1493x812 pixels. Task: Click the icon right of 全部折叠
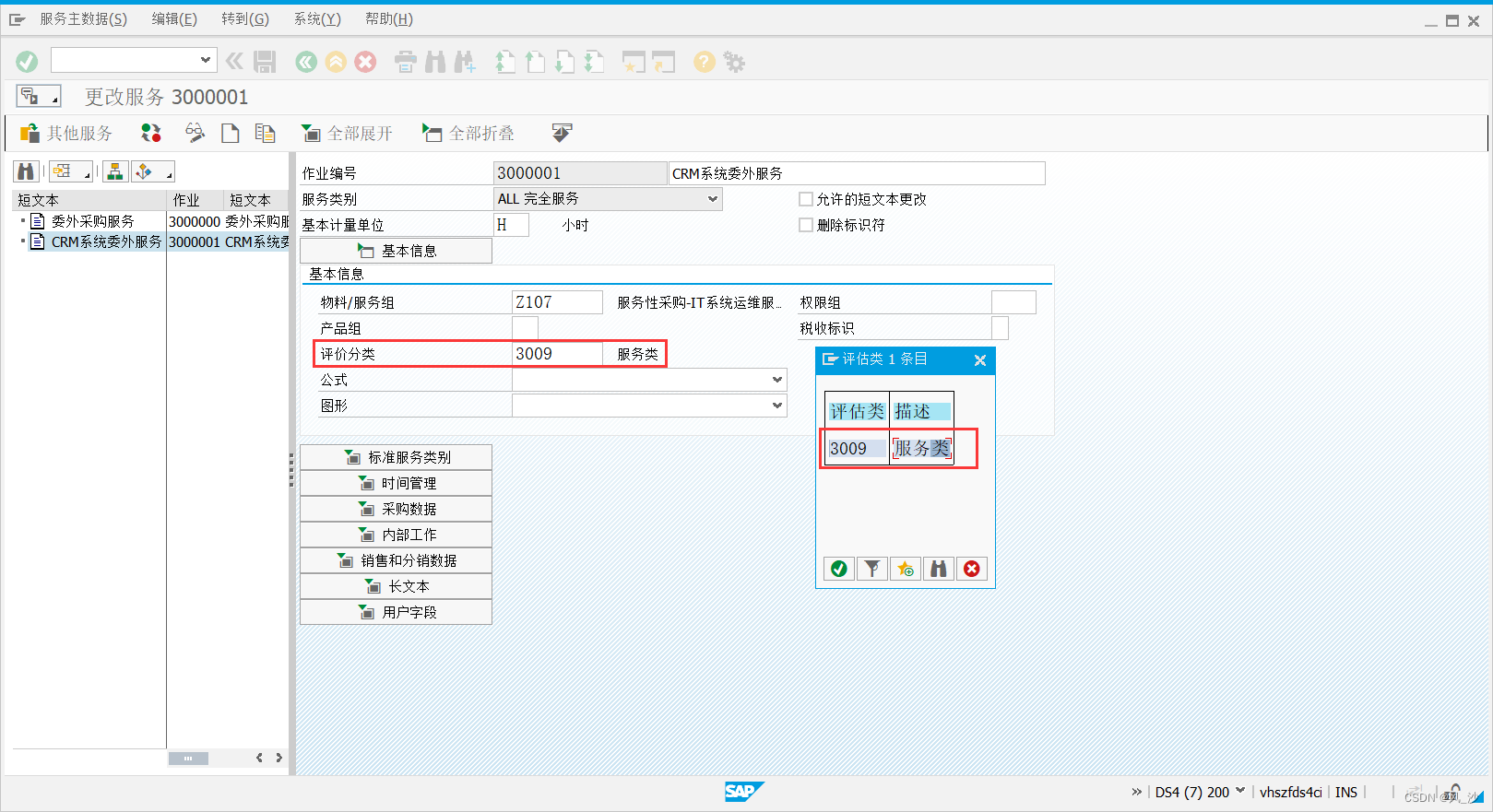point(562,134)
